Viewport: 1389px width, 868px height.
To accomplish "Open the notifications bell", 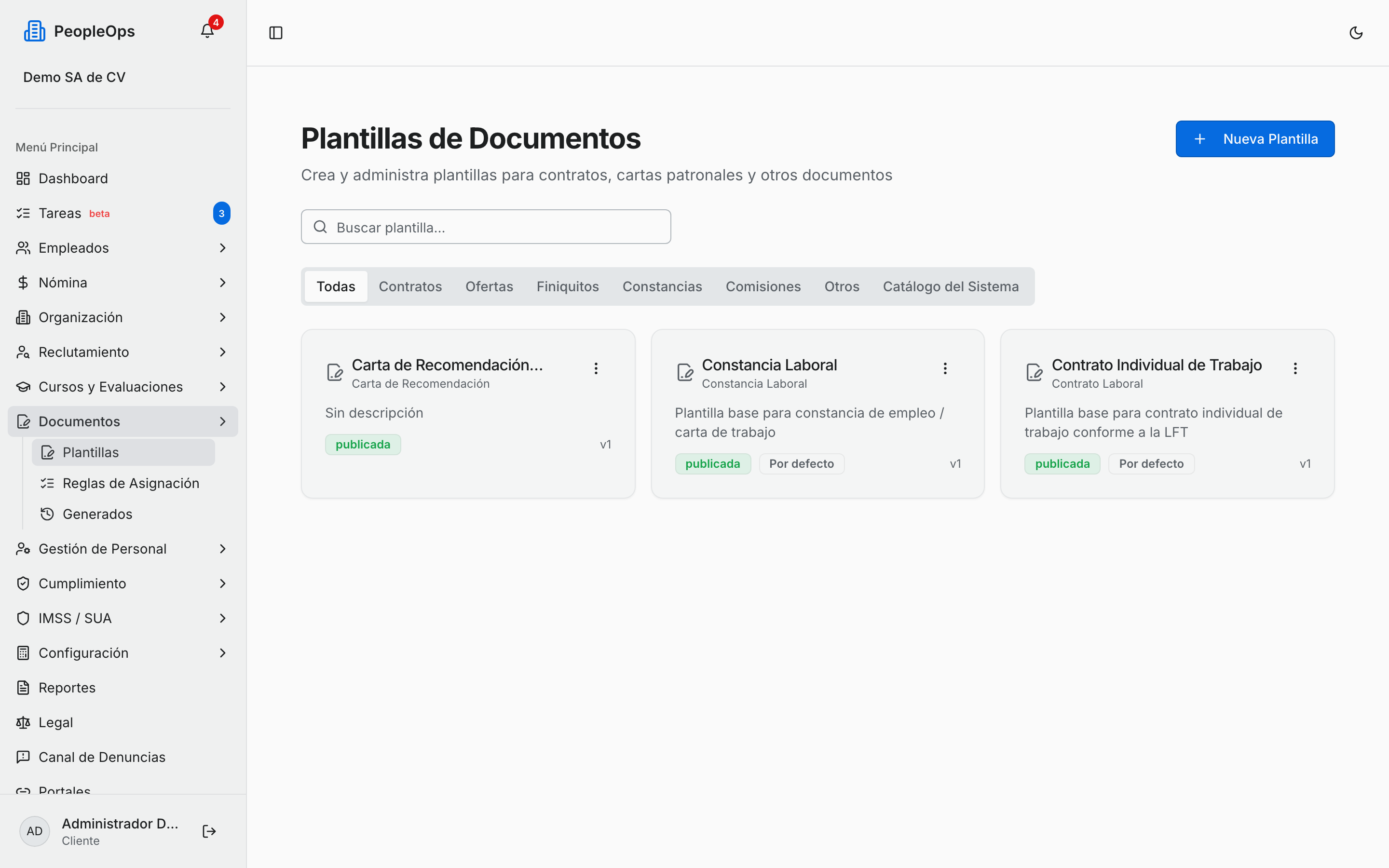I will pyautogui.click(x=207, y=31).
